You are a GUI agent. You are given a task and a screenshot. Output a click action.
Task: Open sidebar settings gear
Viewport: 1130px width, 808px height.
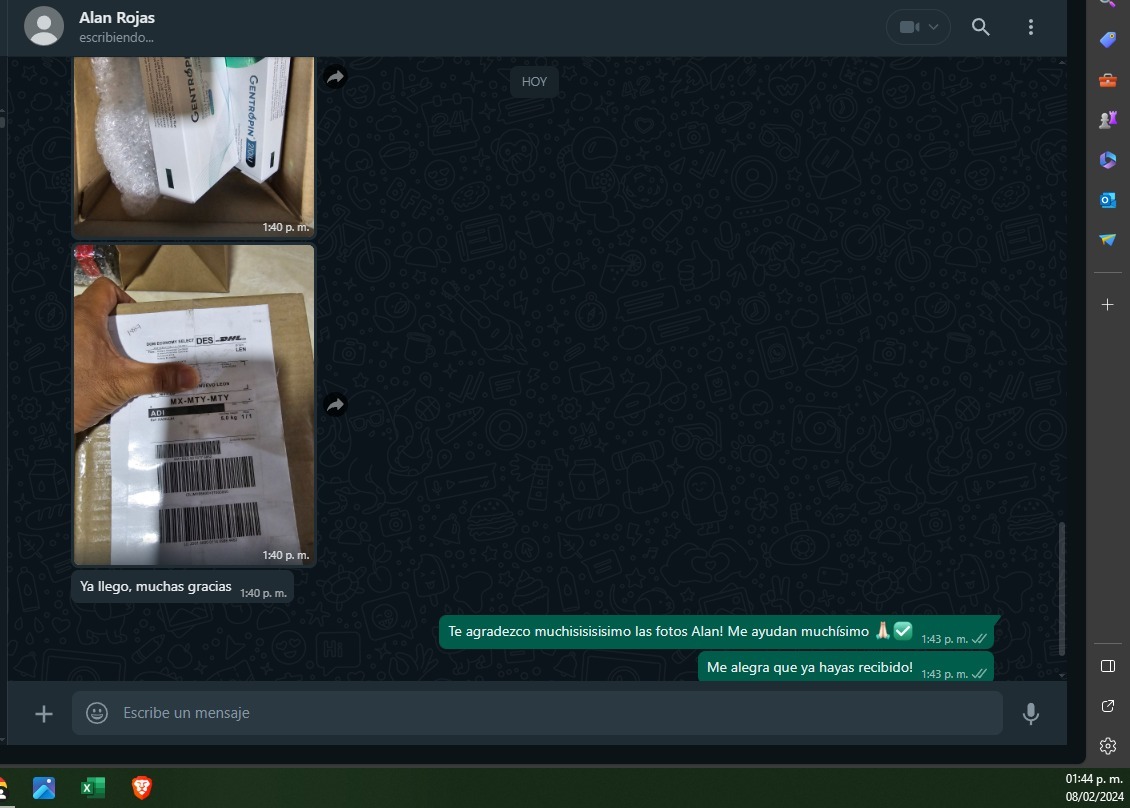(1107, 746)
